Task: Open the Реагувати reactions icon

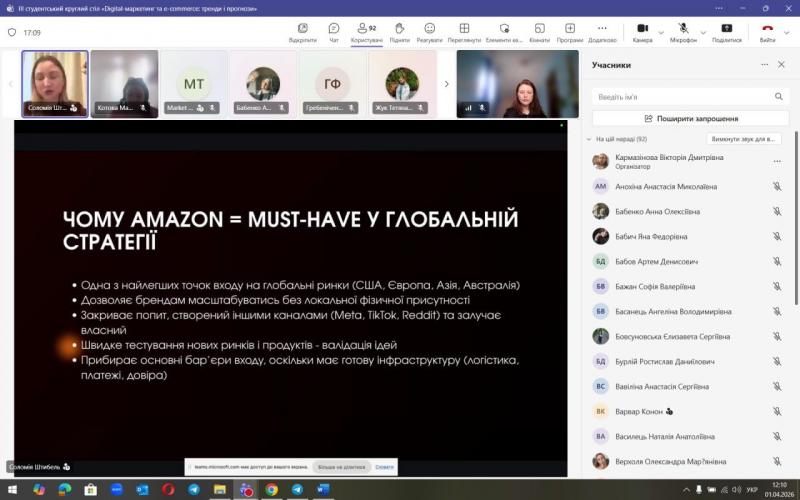Action: click(429, 32)
